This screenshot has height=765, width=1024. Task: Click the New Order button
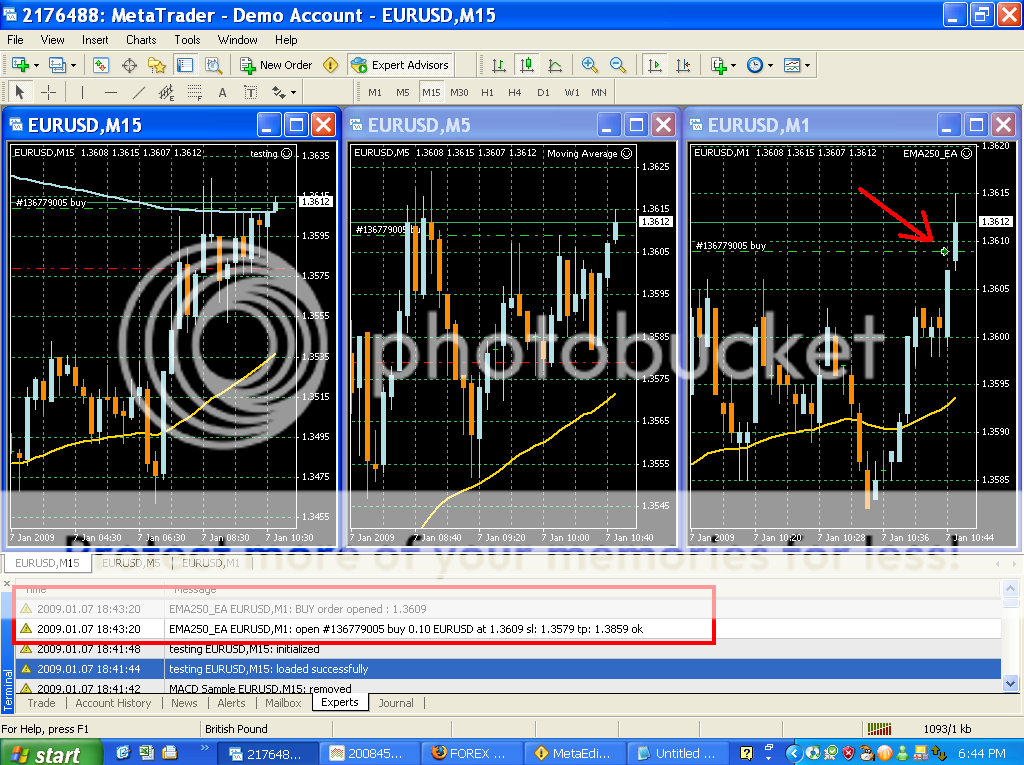pyautogui.click(x=276, y=65)
